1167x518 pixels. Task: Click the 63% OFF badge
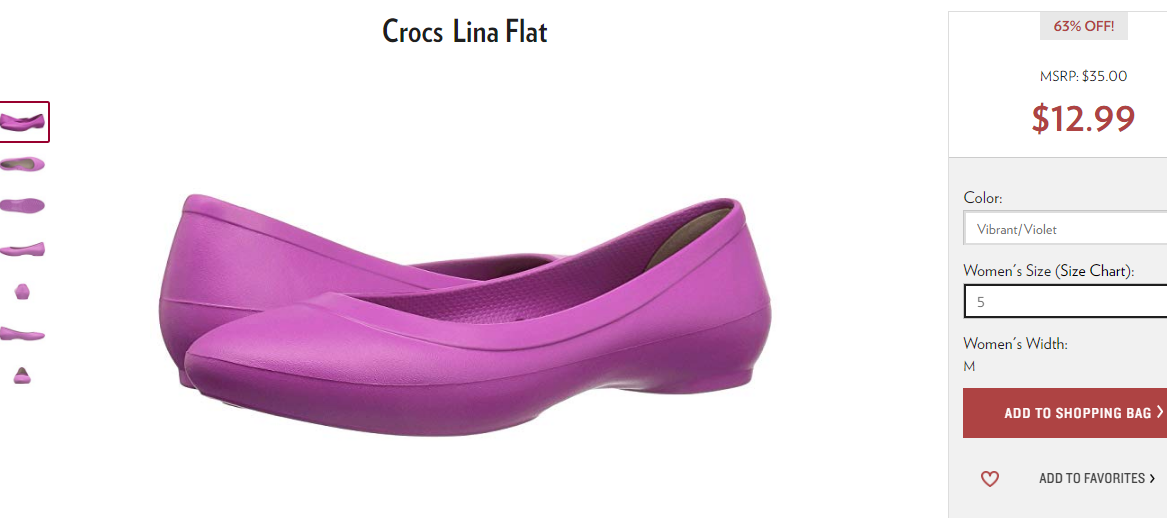pos(1084,26)
